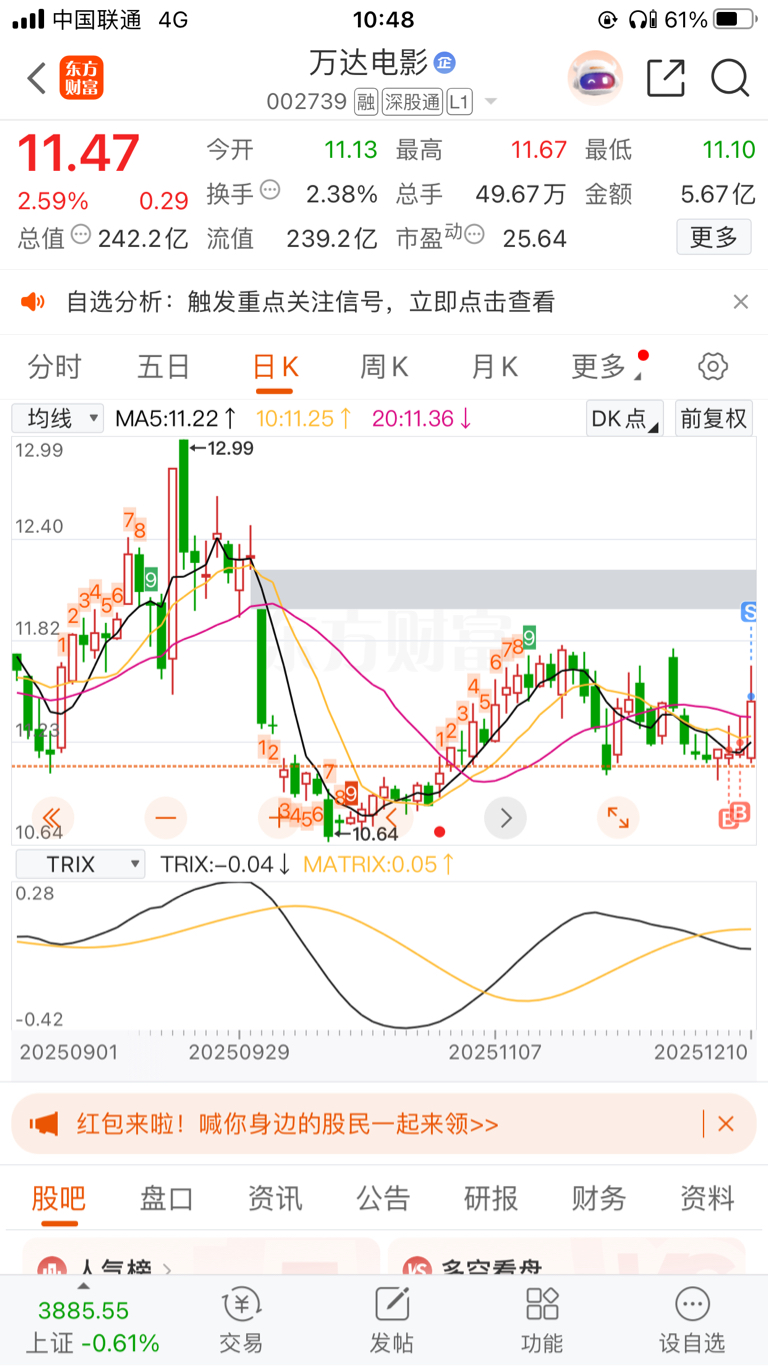Switch to 周K chart tab
The width and height of the screenshot is (768, 1366).
click(x=385, y=367)
